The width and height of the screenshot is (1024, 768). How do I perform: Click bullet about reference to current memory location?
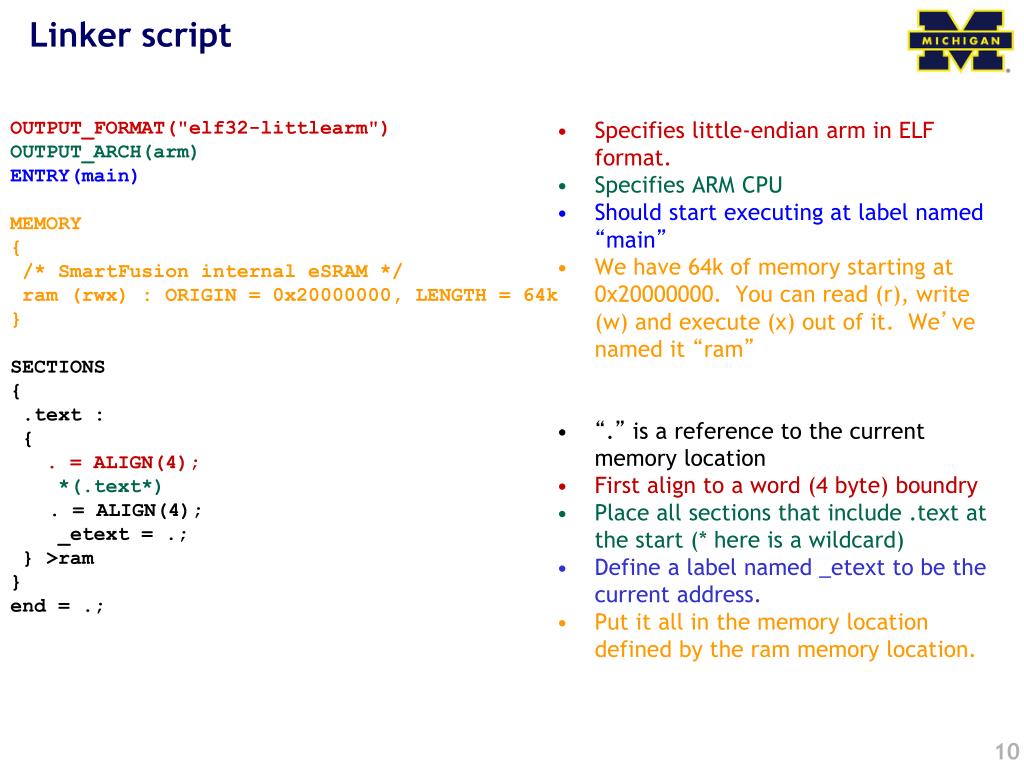click(759, 445)
